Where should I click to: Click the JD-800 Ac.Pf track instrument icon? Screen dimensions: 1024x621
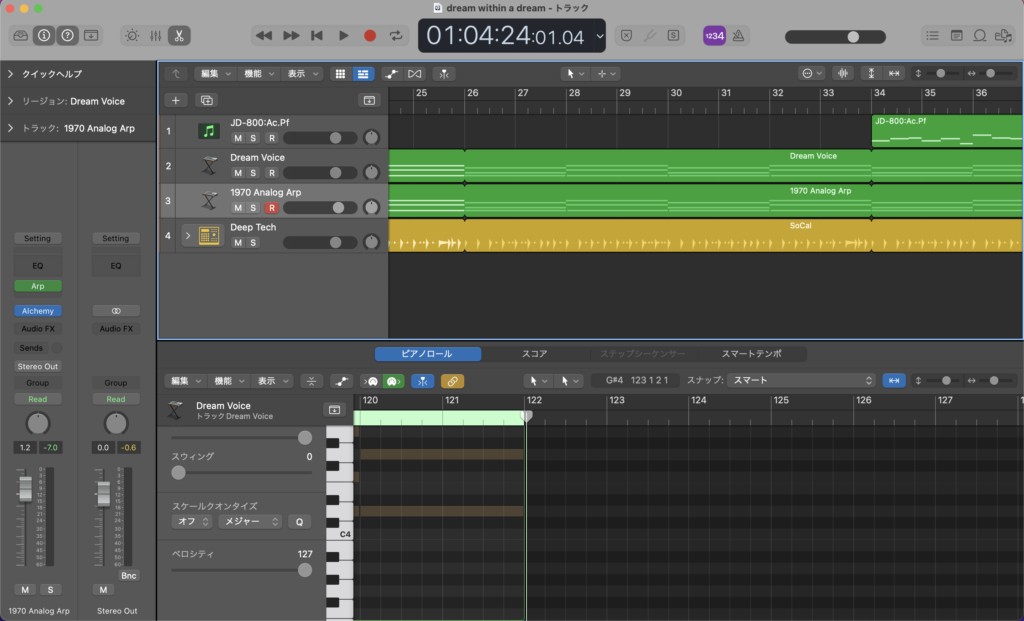(209, 131)
